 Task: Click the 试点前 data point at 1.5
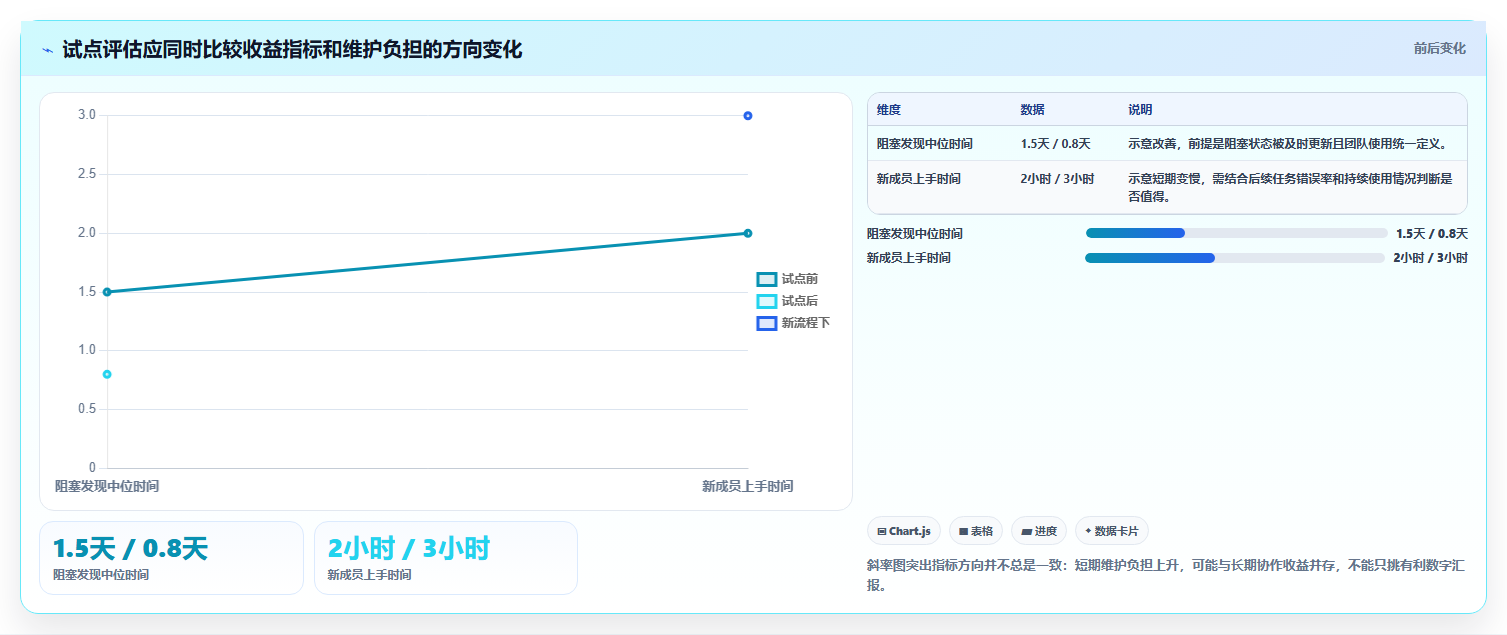pyautogui.click(x=107, y=292)
